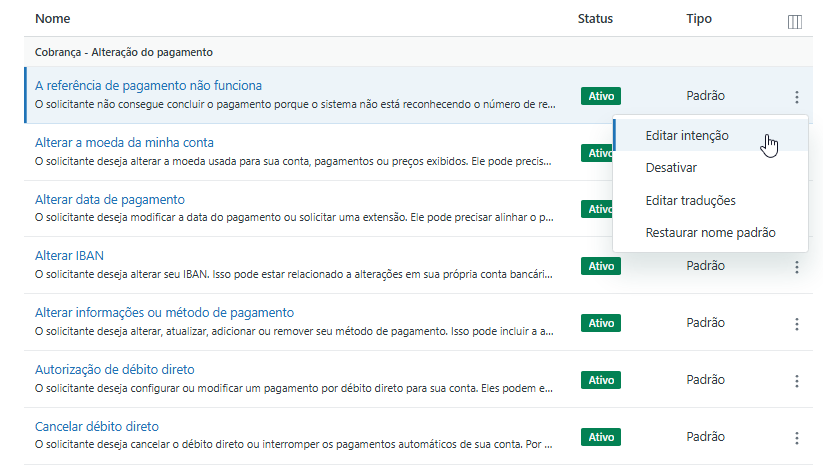Select 'Editar traduções' menu option
This screenshot has height=471, width=823.
690,200
